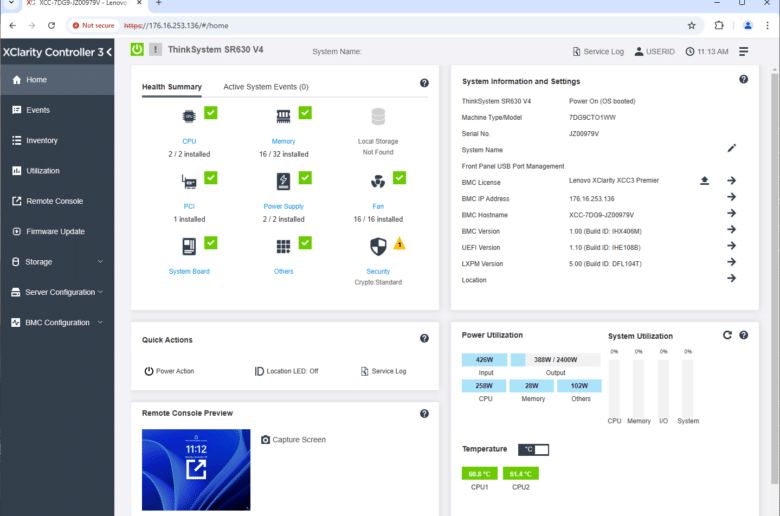Image resolution: width=780 pixels, height=516 pixels.
Task: Expand the BMC Configuration sidebar menu
Action: point(57,322)
